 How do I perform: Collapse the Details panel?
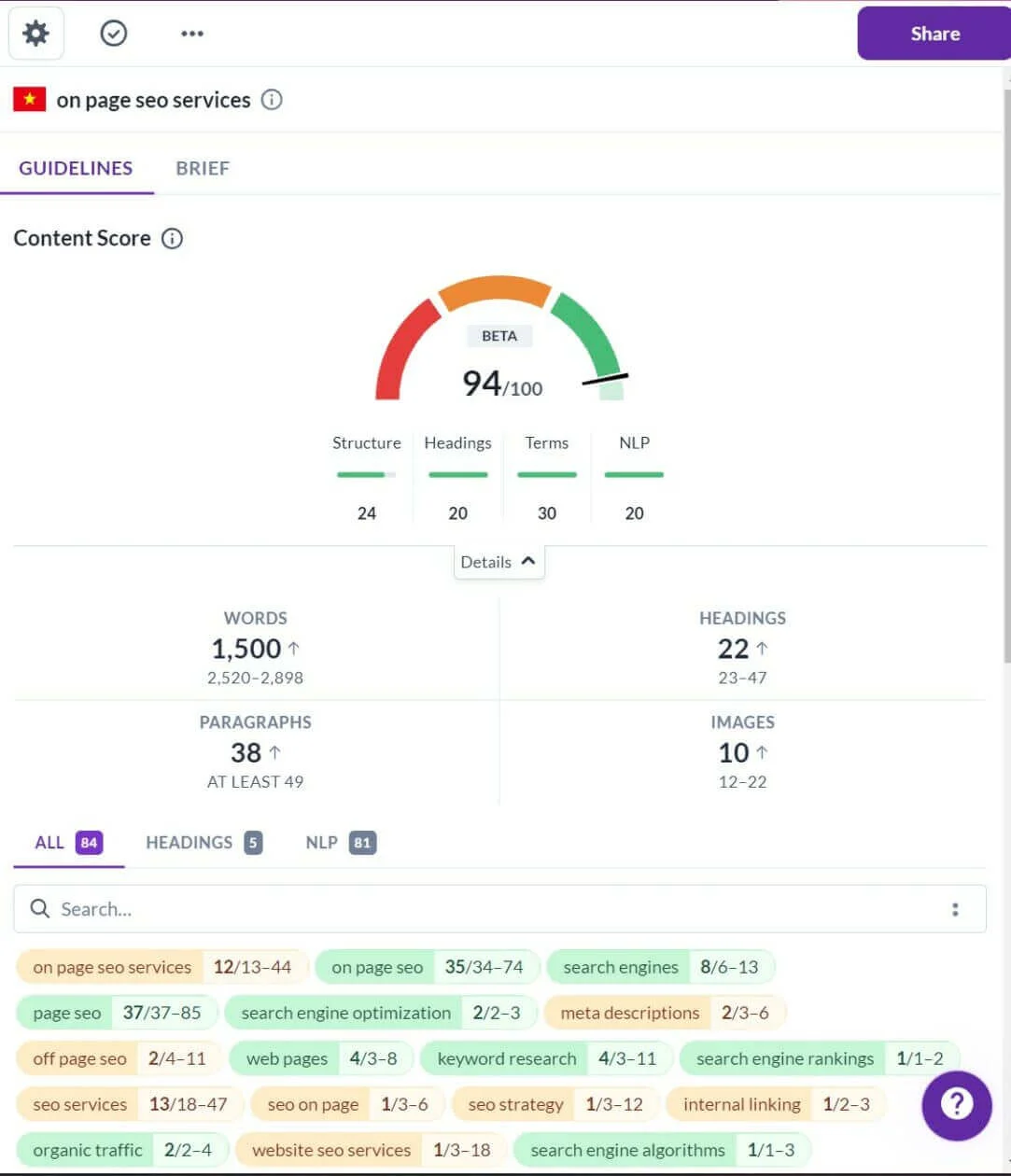(498, 561)
